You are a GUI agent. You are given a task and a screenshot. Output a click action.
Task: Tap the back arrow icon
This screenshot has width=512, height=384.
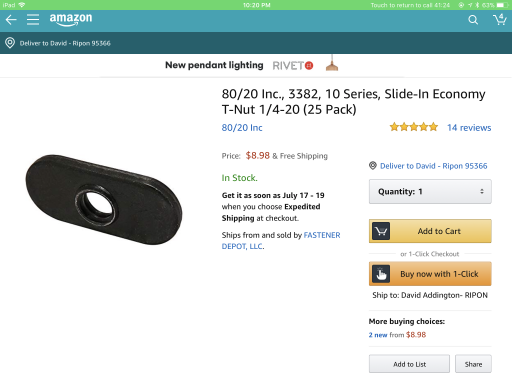point(11,20)
